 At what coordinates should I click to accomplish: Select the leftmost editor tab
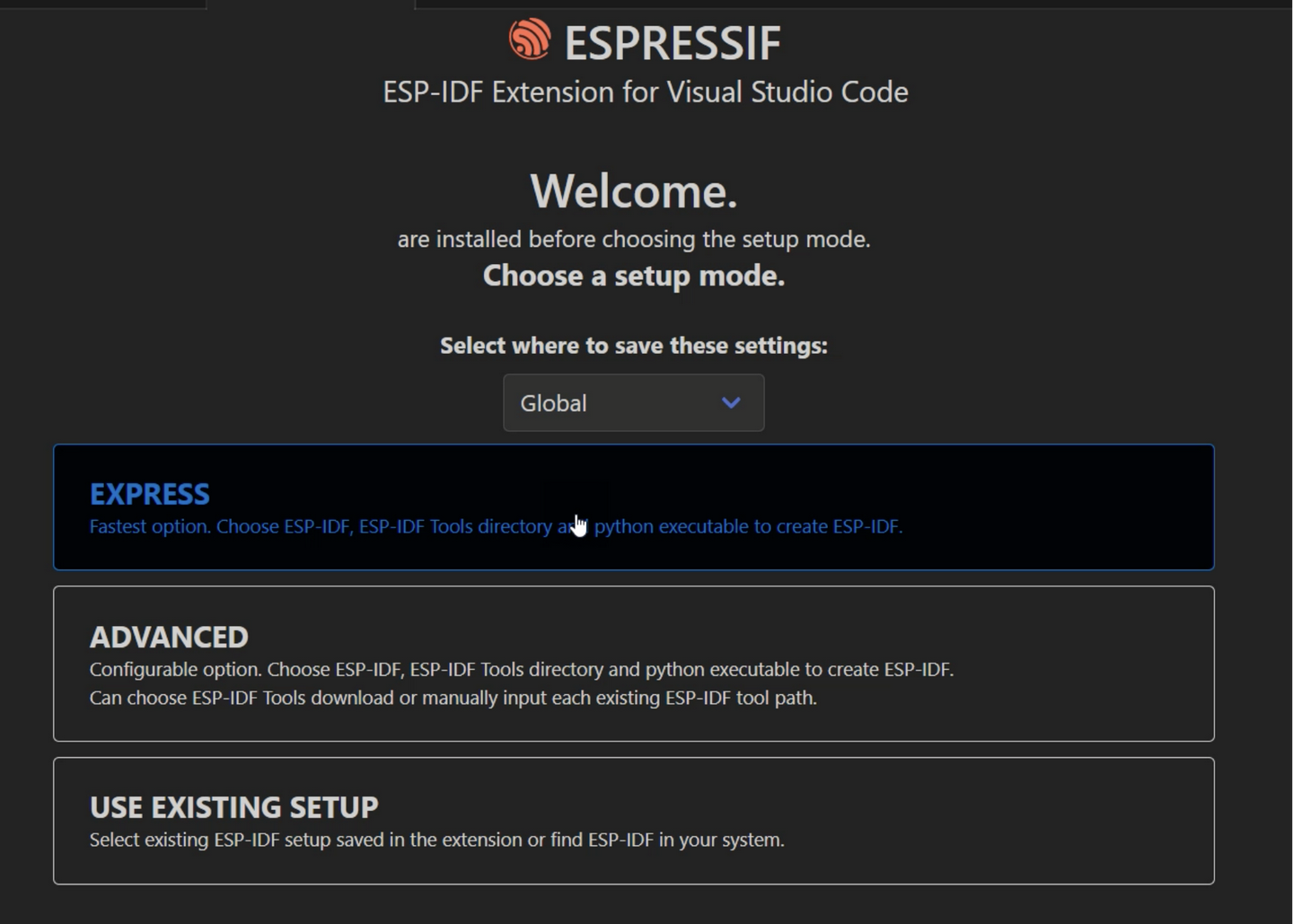click(x=103, y=4)
